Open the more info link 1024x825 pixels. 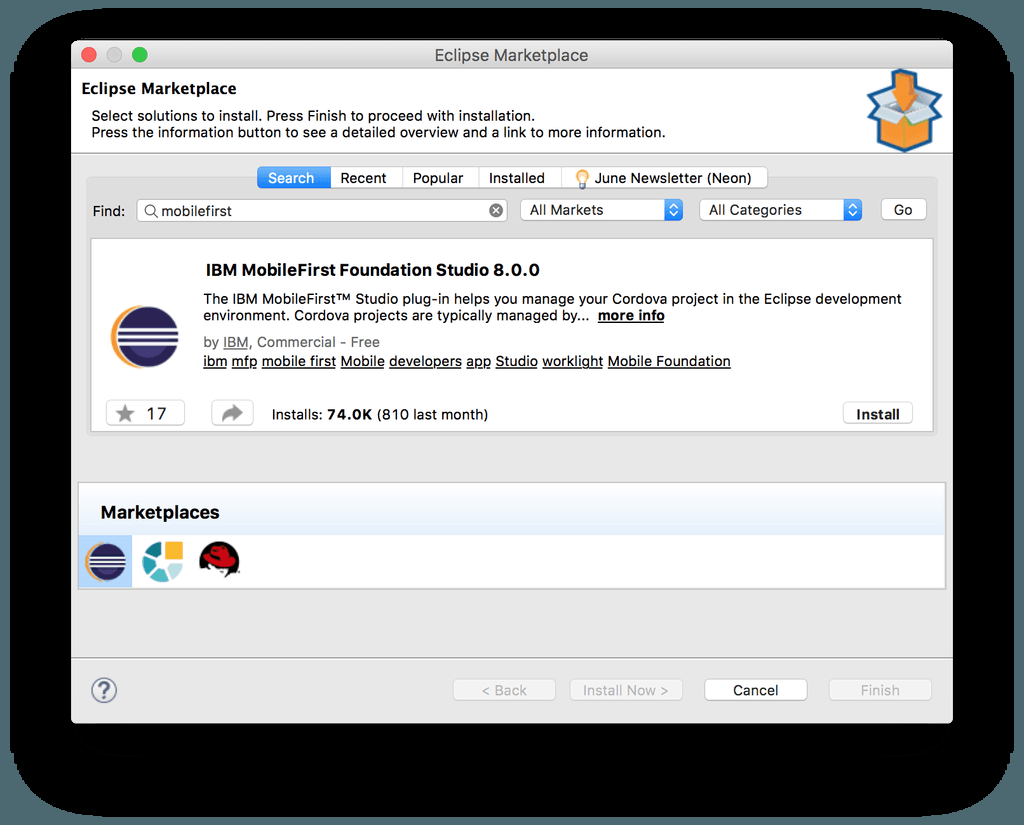pyautogui.click(x=631, y=315)
